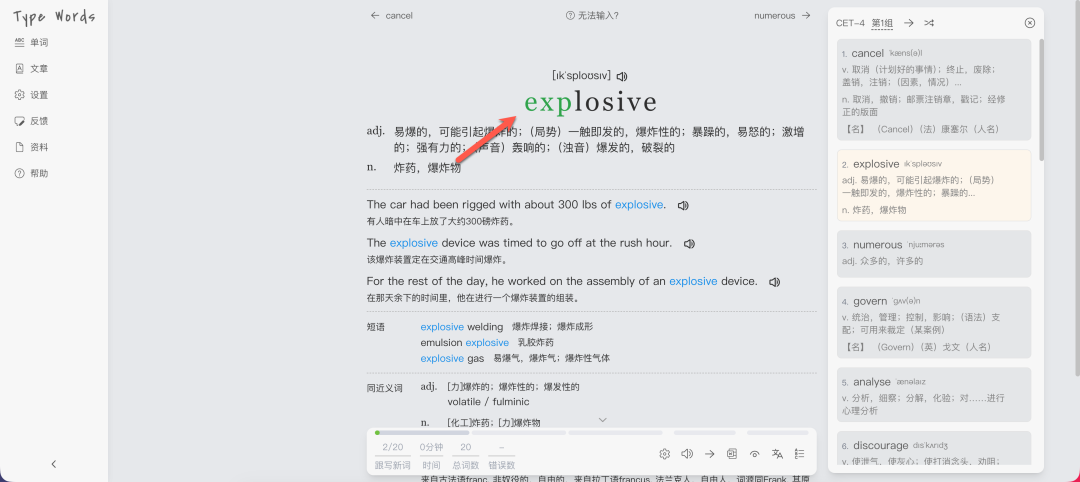The height and width of the screenshot is (482, 1080).
Task: Expand the synonyms section with chevron
Action: click(x=602, y=419)
